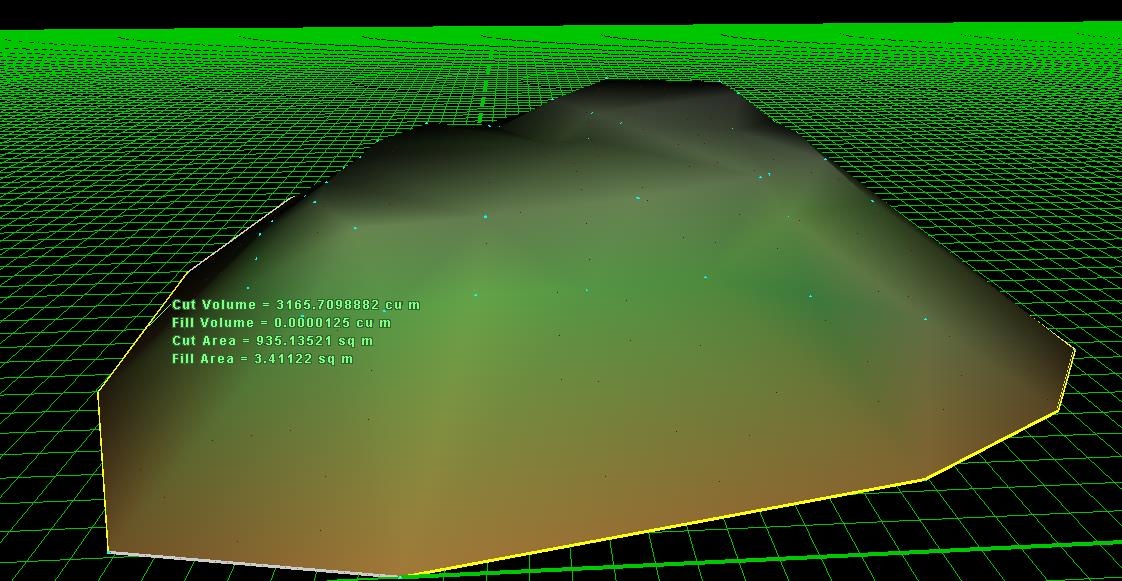Screen dimensions: 1122x581
Task: Click the black sky area above the grid
Action: click(560, 12)
